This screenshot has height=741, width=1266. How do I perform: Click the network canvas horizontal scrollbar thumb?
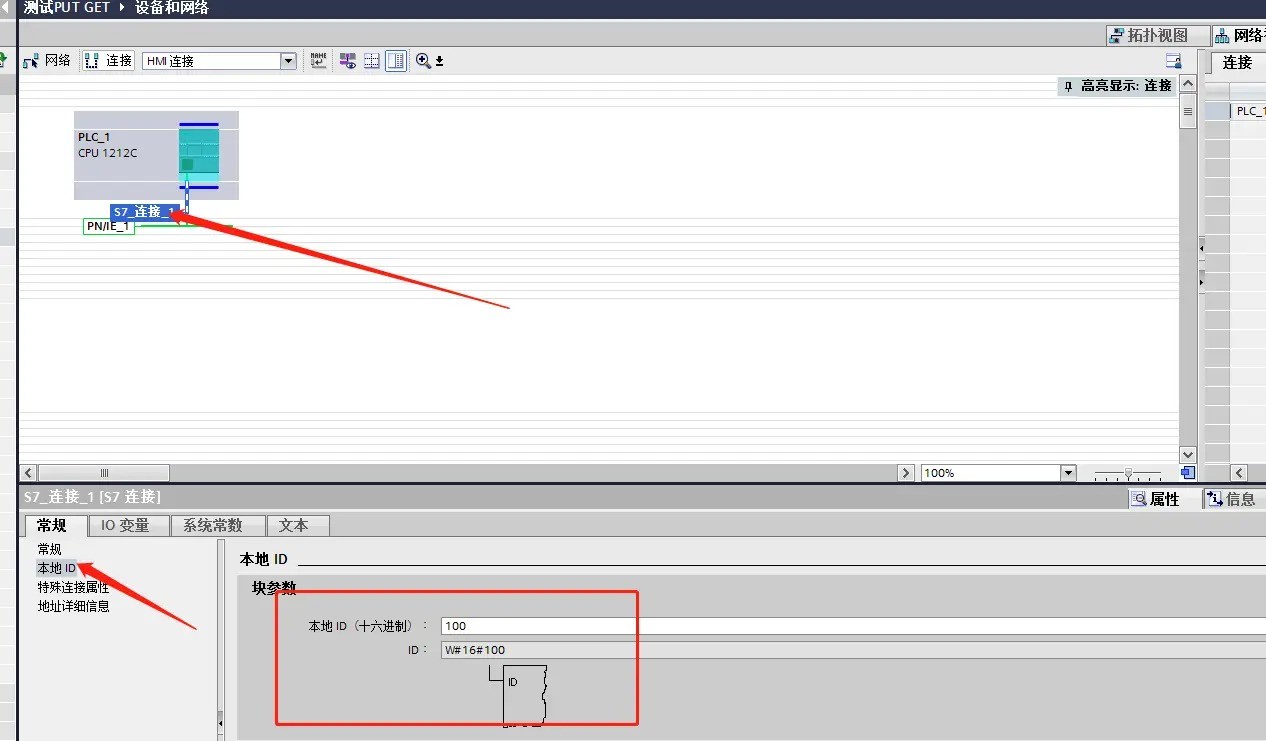pyautogui.click(x=104, y=473)
